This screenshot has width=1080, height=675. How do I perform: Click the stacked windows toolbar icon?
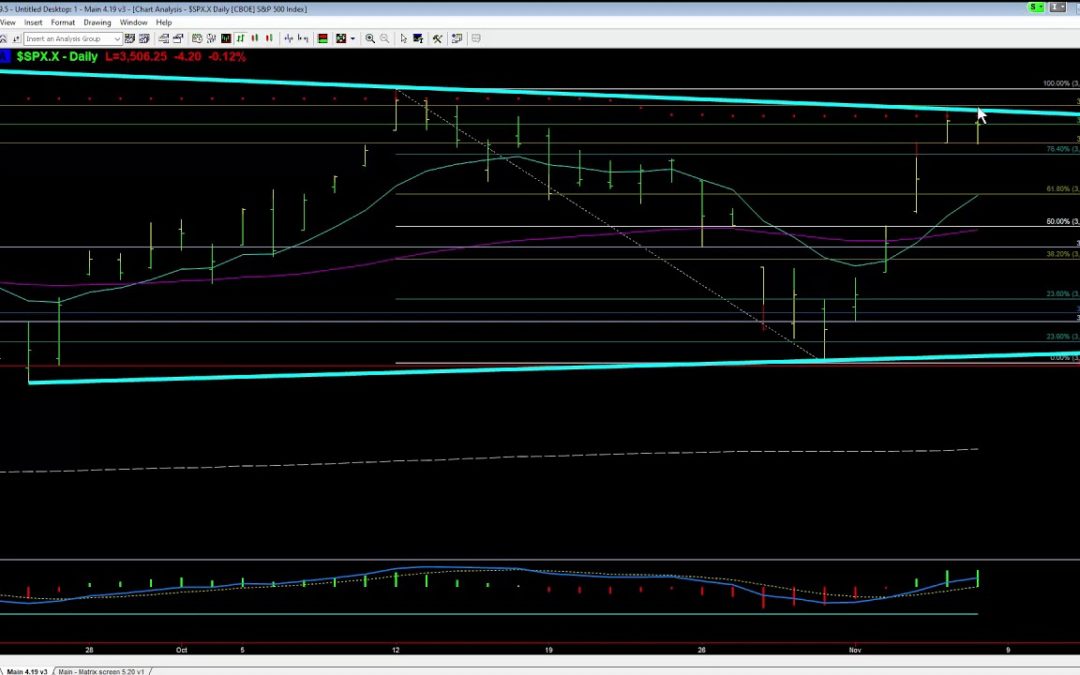[x=163, y=39]
